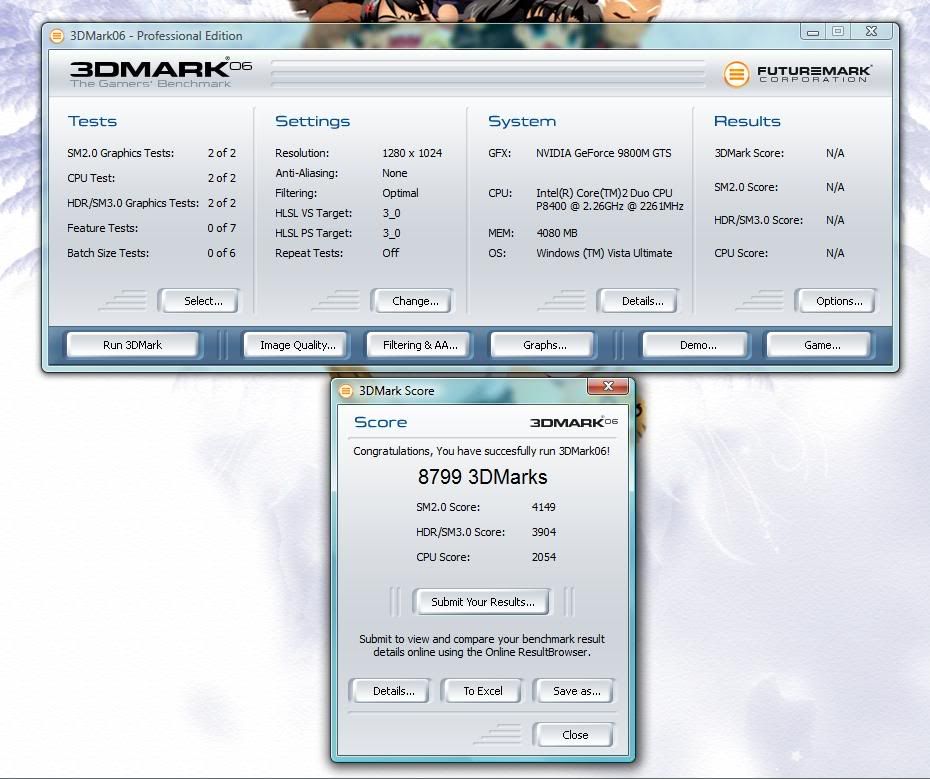The image size is (930, 779).
Task: Click the Congratulations message text
Action: click(x=481, y=451)
